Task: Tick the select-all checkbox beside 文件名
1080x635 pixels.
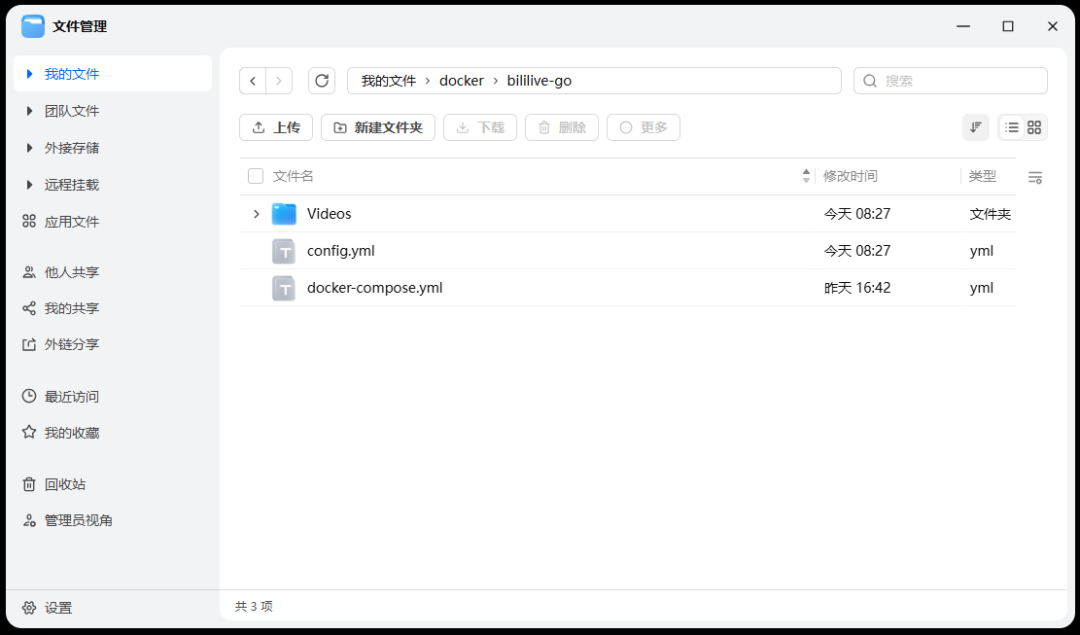Action: pyautogui.click(x=256, y=176)
